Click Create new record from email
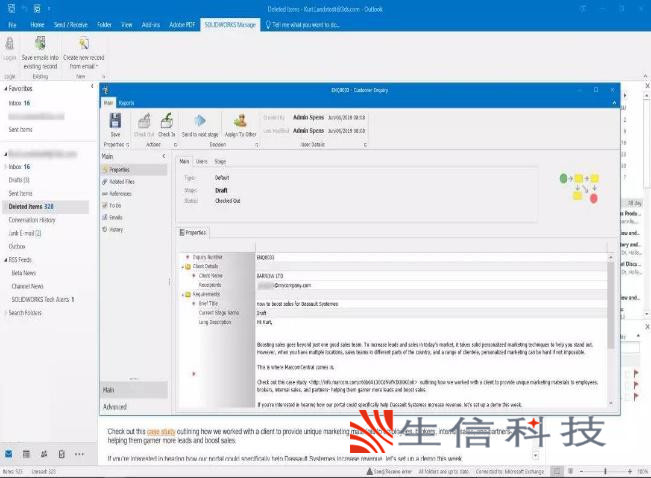651x478 pixels. pyautogui.click(x=86, y=50)
